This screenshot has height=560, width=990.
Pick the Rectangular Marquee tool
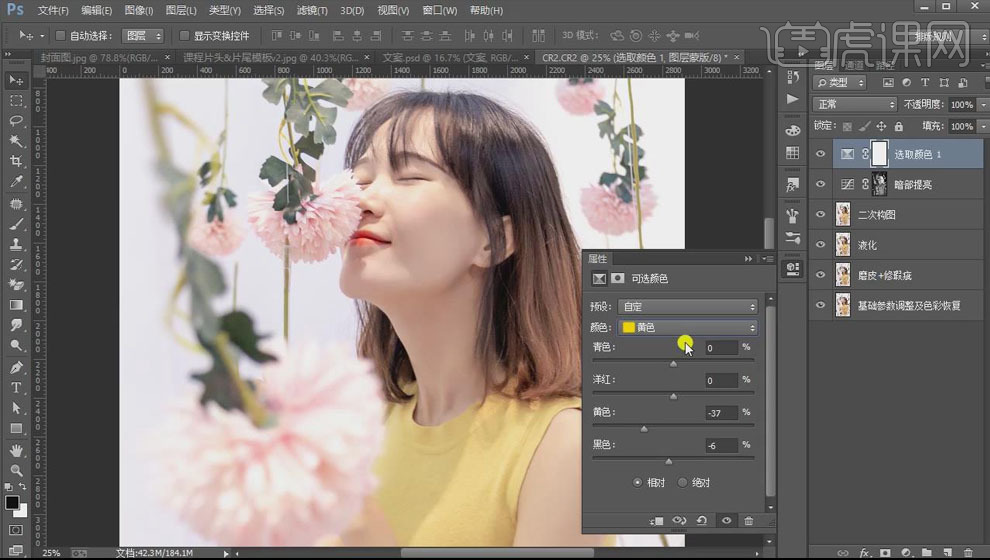[16, 101]
